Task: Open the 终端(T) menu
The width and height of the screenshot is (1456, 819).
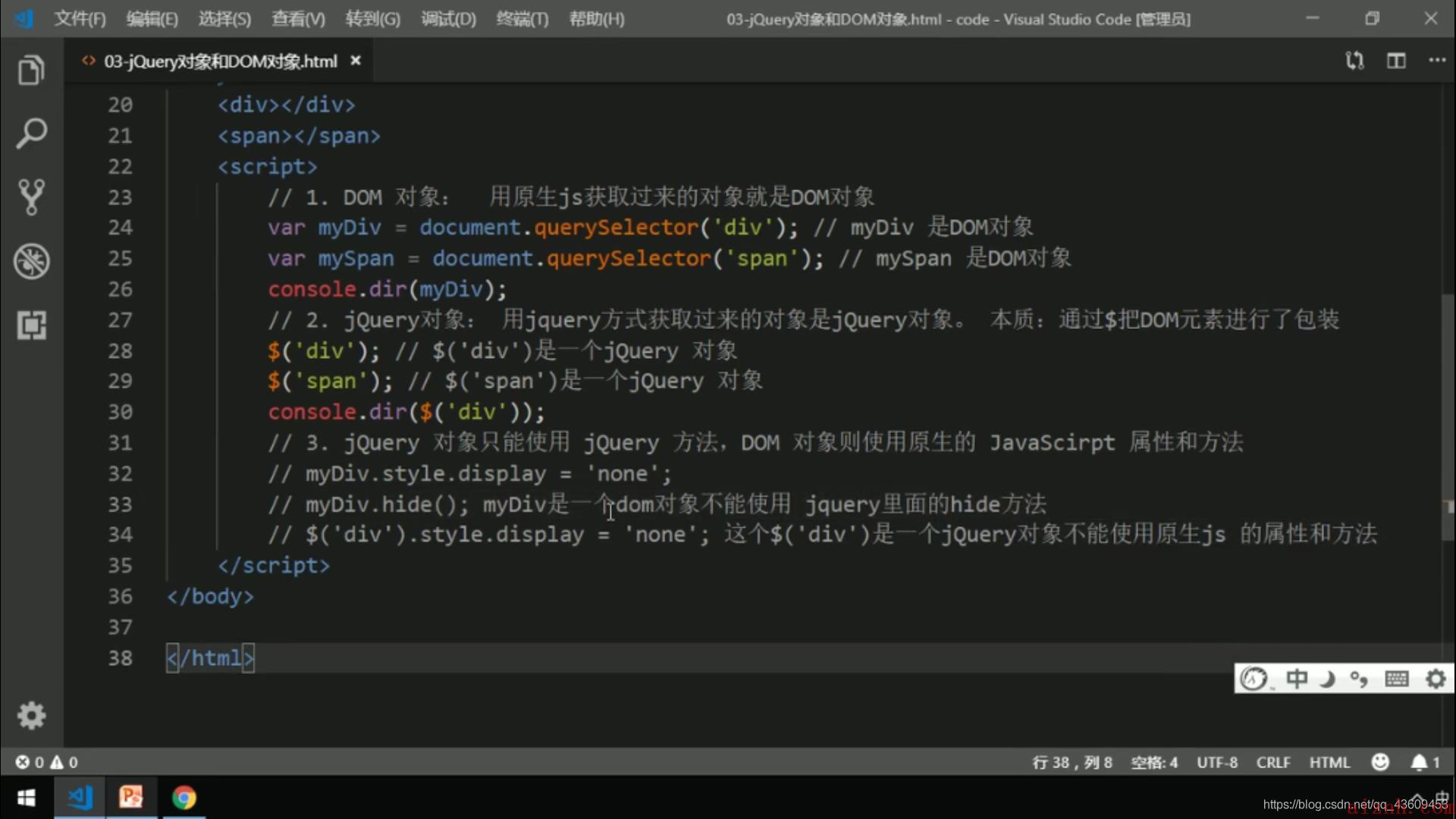Action: pos(522,19)
